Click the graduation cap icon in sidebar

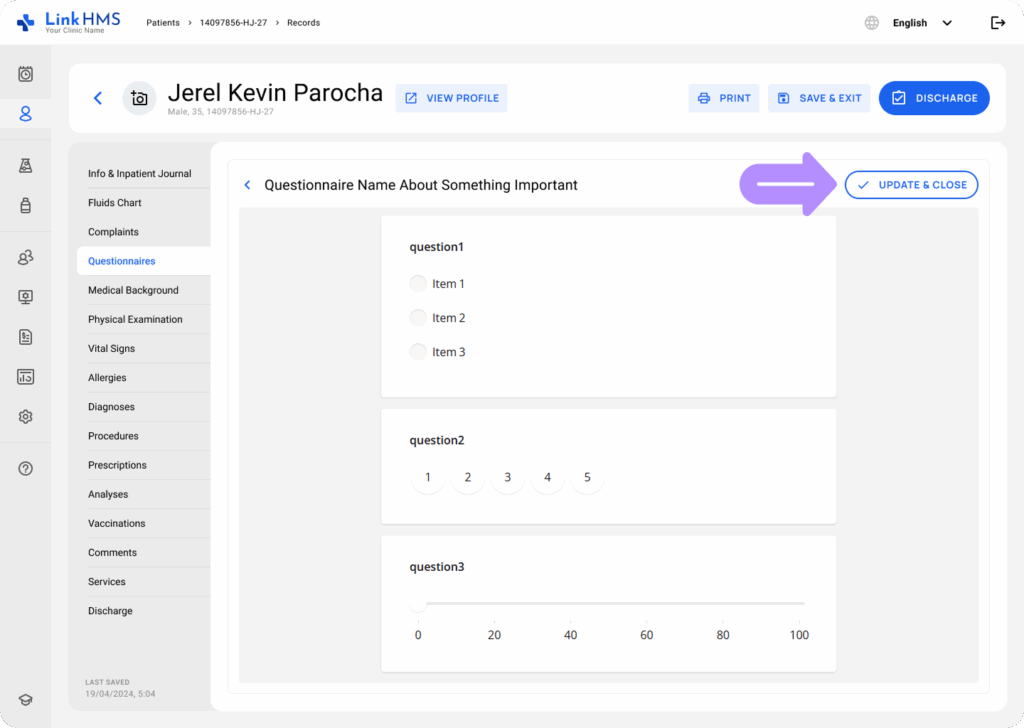click(26, 700)
